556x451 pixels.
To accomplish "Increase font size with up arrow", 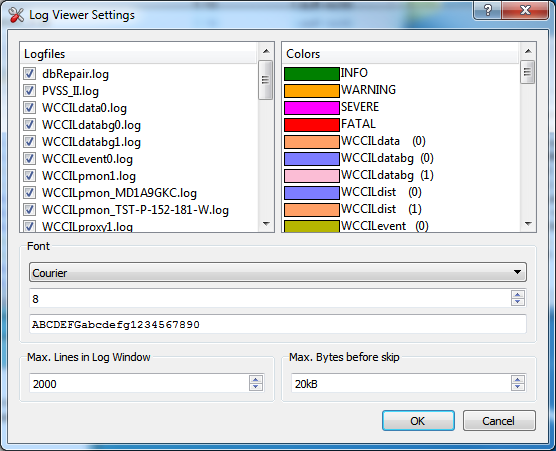I will [x=518, y=294].
